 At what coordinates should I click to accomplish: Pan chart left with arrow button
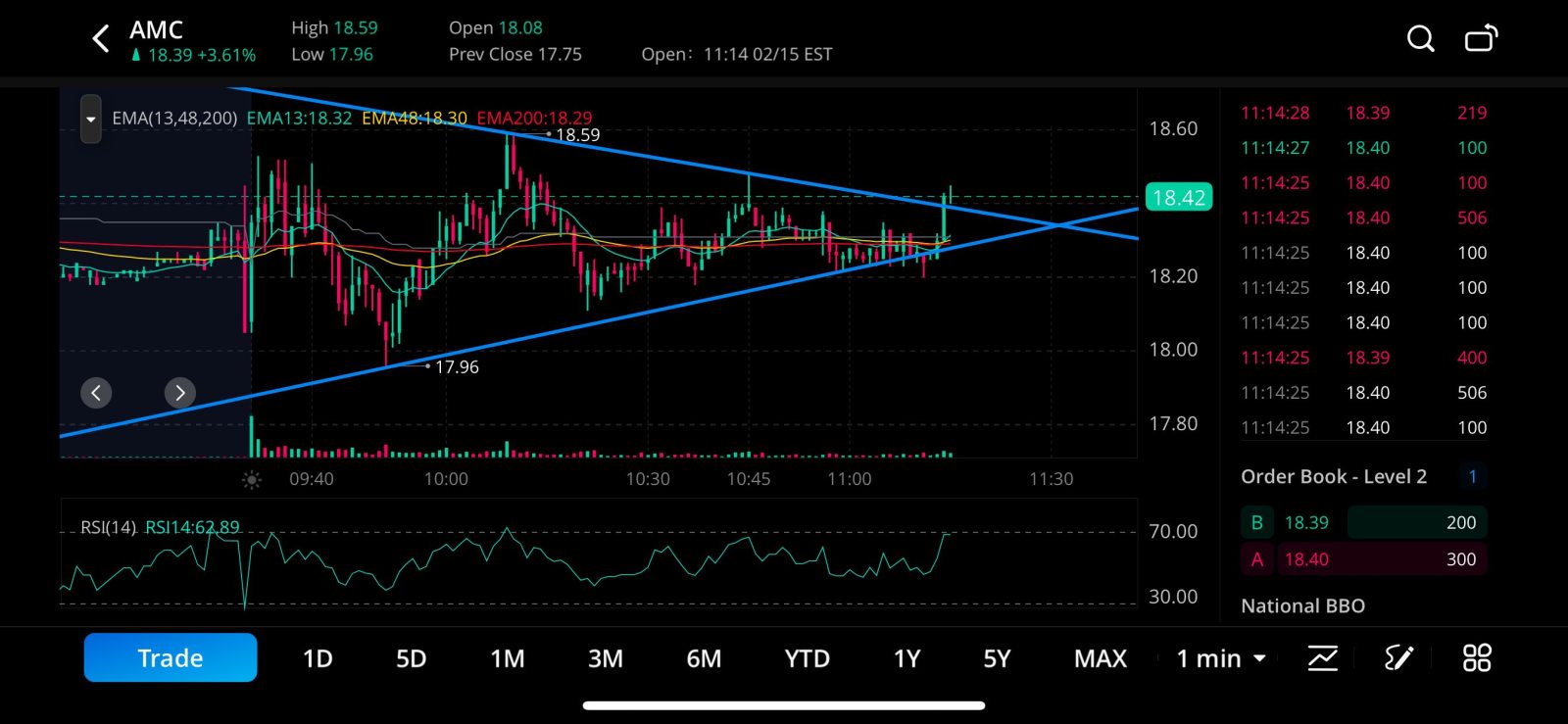tap(96, 393)
